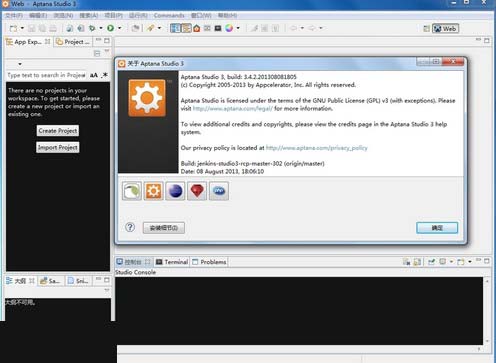The height and width of the screenshot is (363, 496).
Task: Open the rocket deploy dropdown arrow
Action: click(159, 28)
